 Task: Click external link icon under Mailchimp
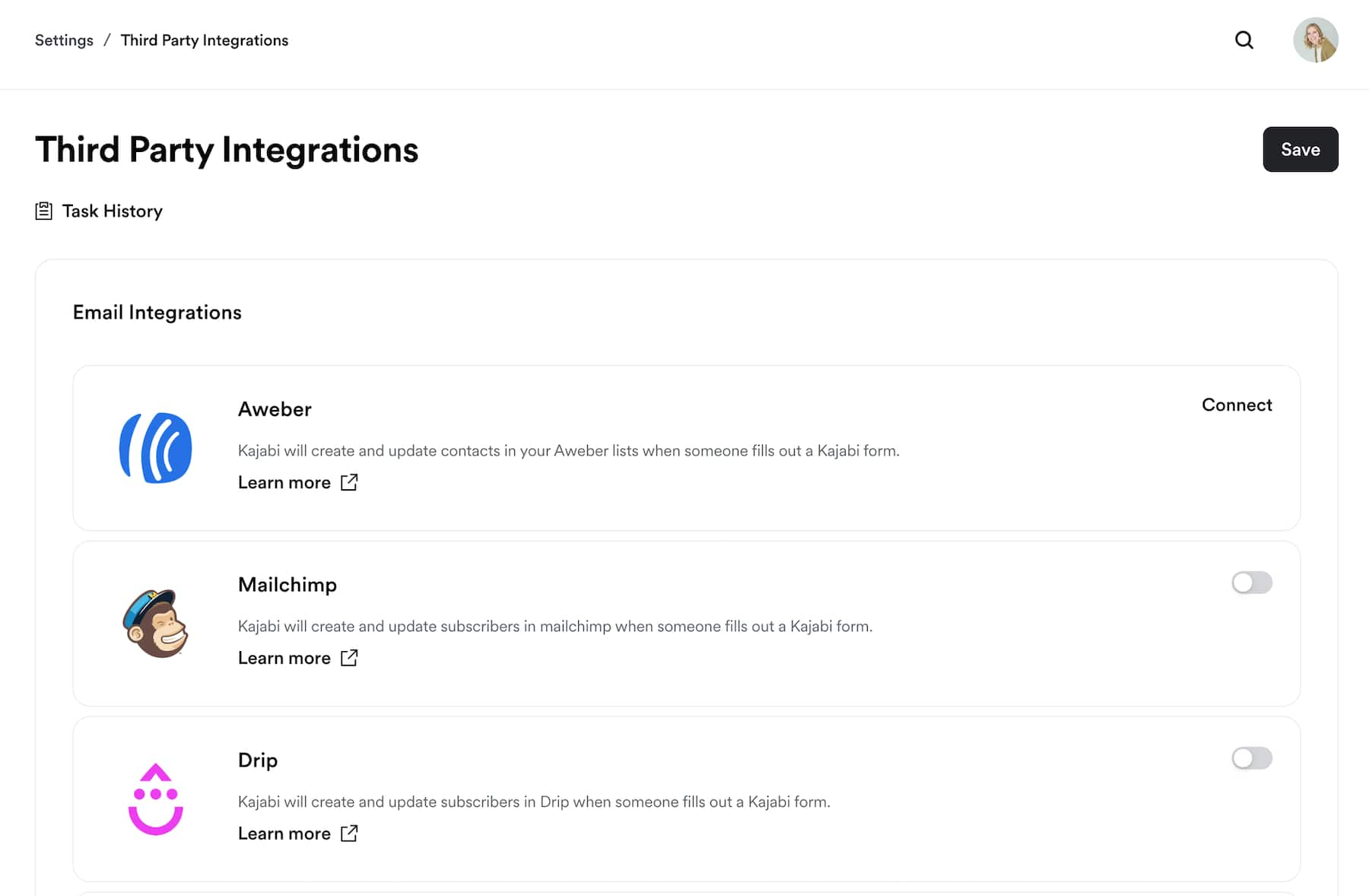(x=349, y=658)
